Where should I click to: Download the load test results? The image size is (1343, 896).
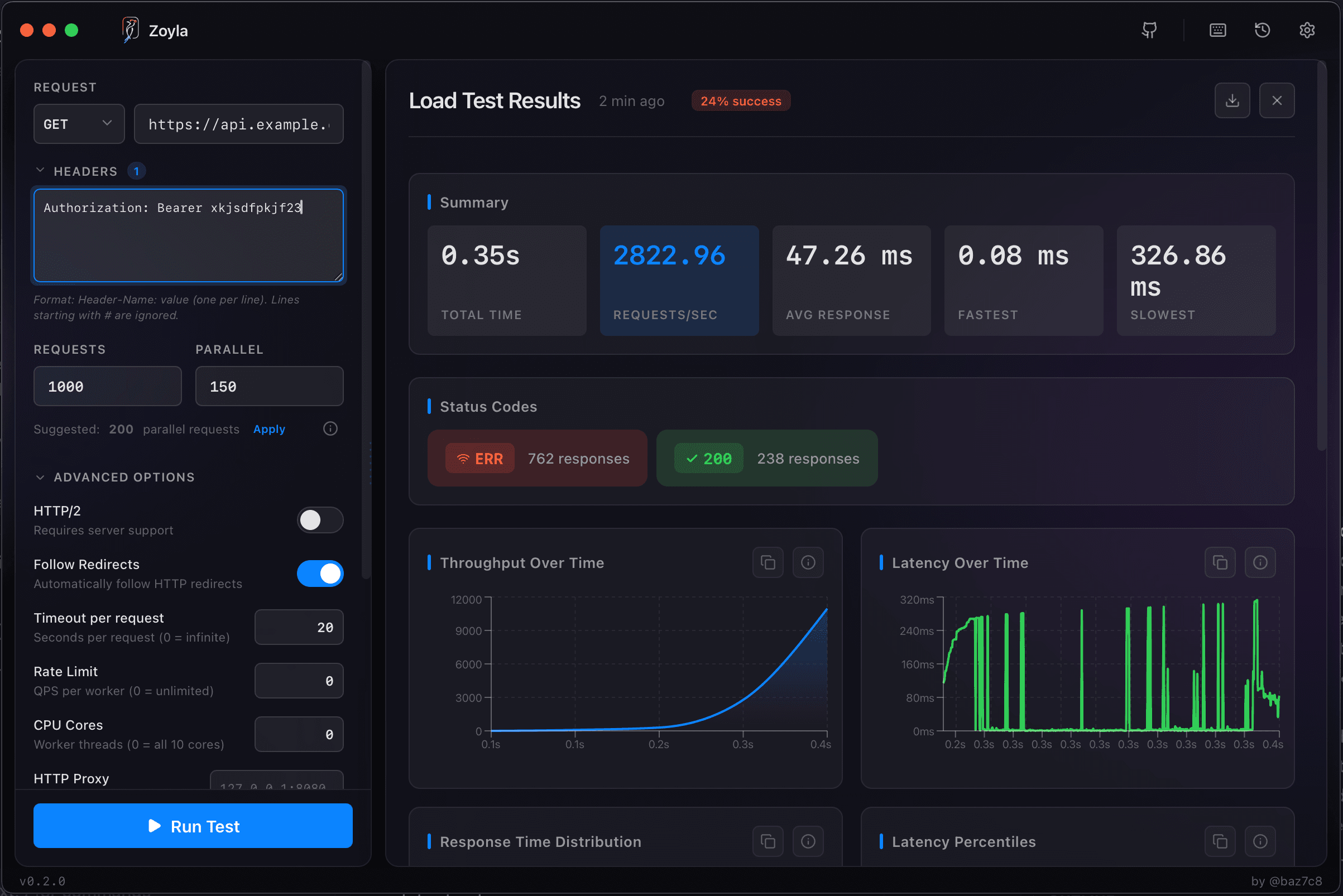pyautogui.click(x=1232, y=100)
